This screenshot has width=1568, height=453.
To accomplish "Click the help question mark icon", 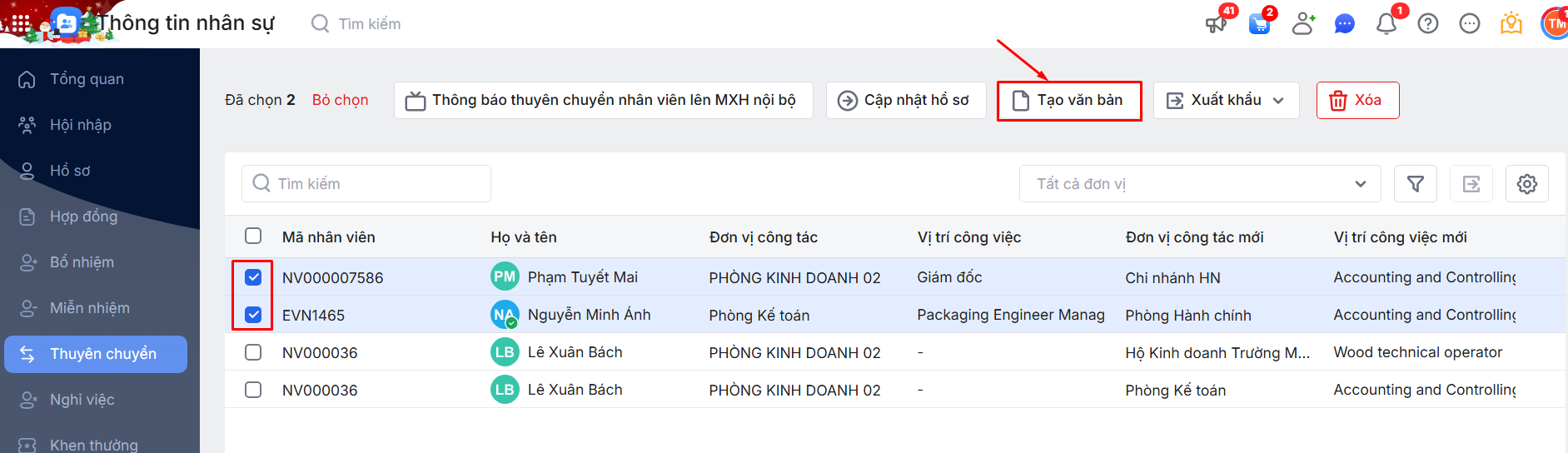I will 1428,23.
